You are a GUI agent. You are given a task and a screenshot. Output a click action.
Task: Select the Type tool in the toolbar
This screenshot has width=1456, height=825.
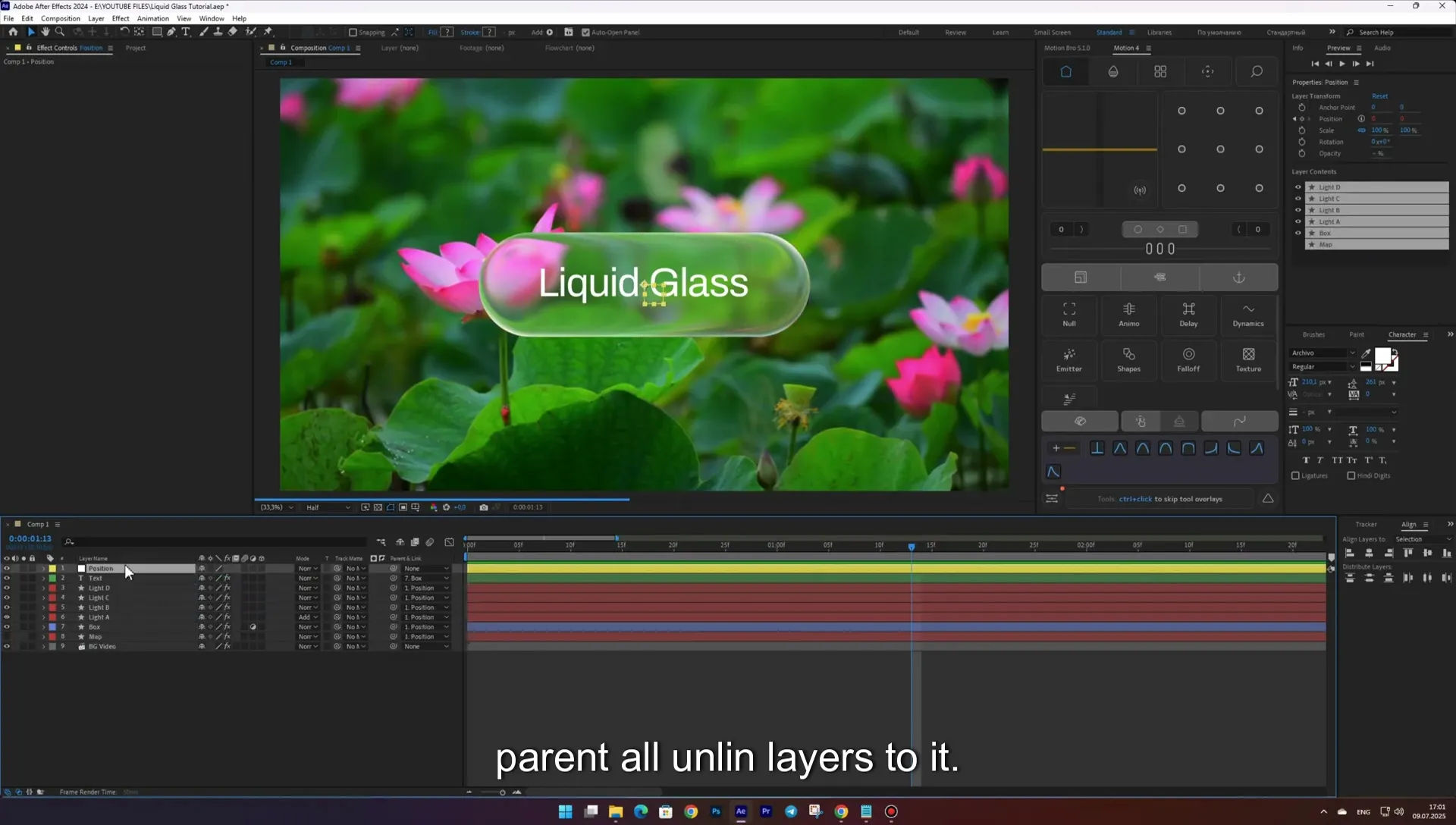186,32
